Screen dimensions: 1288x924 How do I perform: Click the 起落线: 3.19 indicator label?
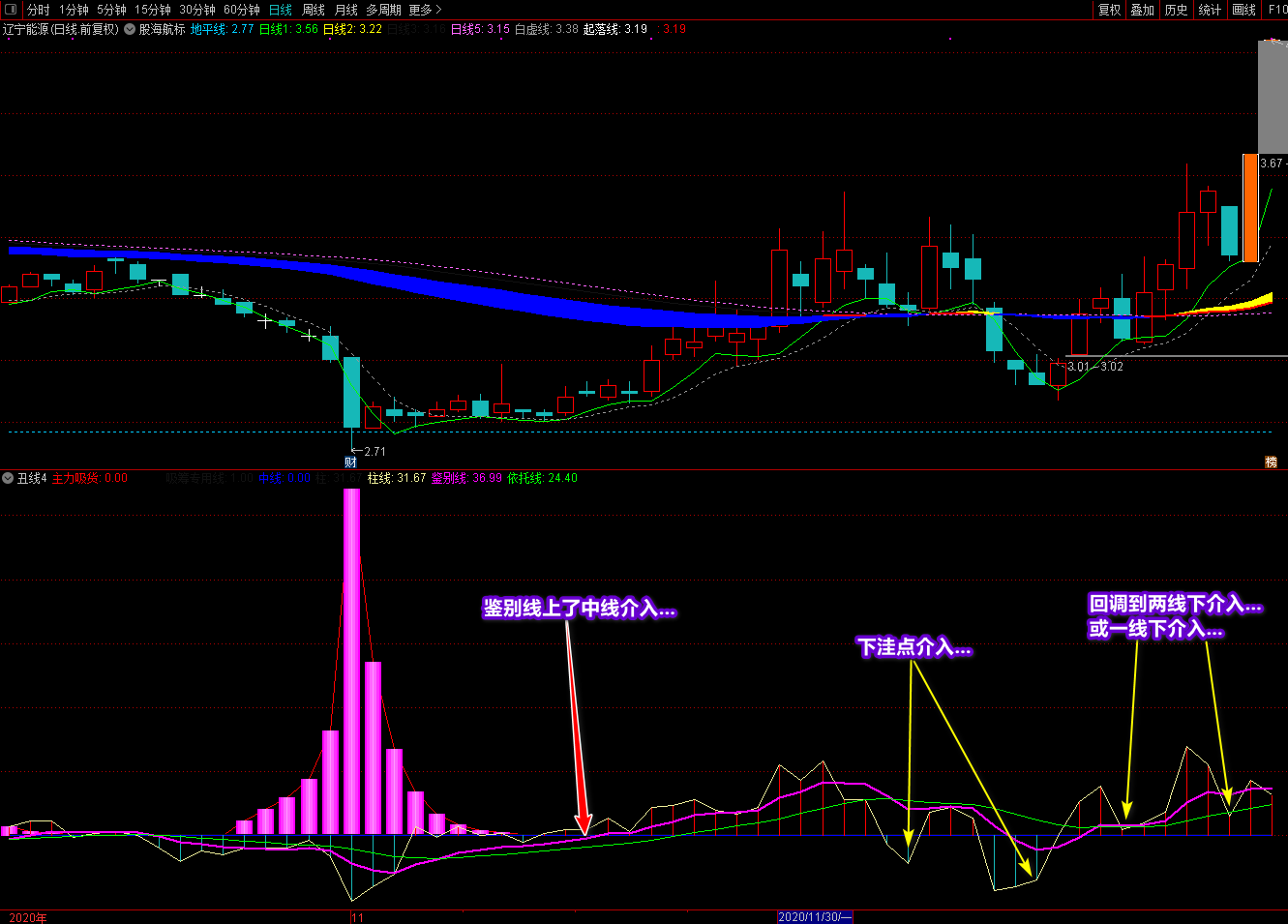pyautogui.click(x=615, y=29)
